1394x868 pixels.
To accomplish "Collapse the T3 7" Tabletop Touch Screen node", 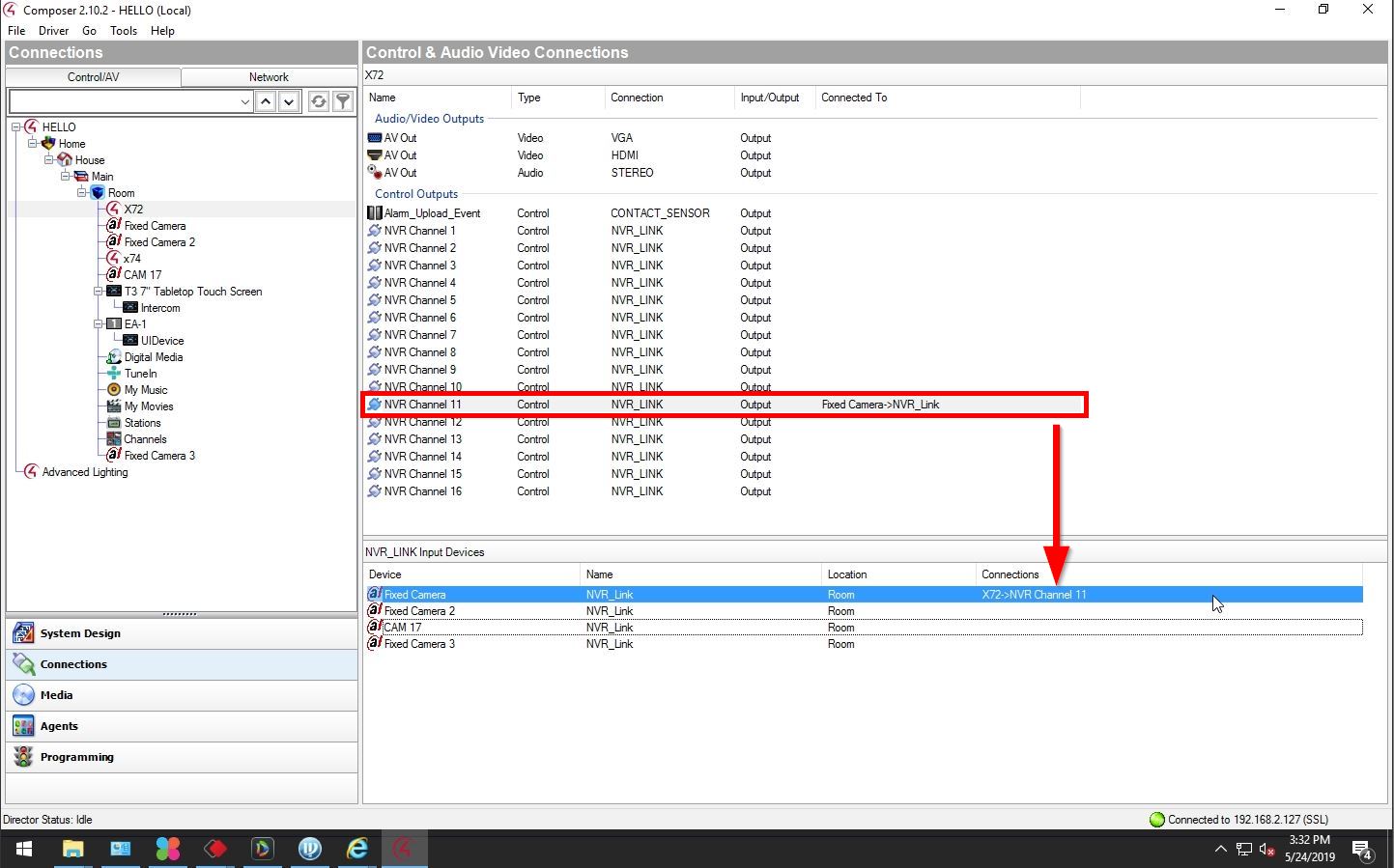I will pos(98,292).
